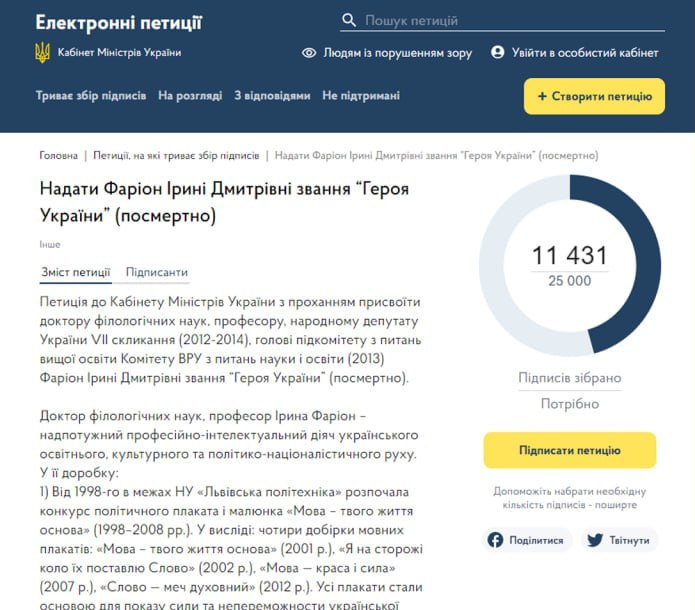
Task: Open 'З відповідями' petitions list
Action: click(x=272, y=96)
